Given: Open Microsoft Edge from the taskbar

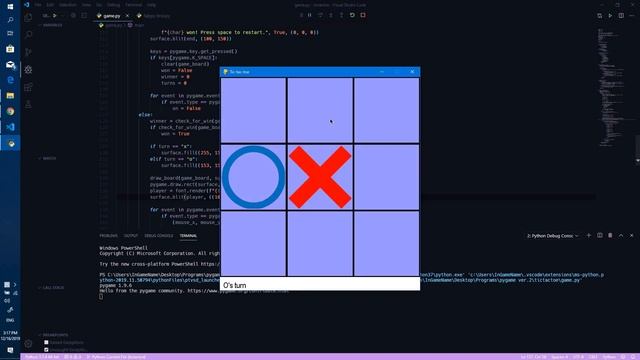Looking at the screenshot, I should [x=10, y=80].
